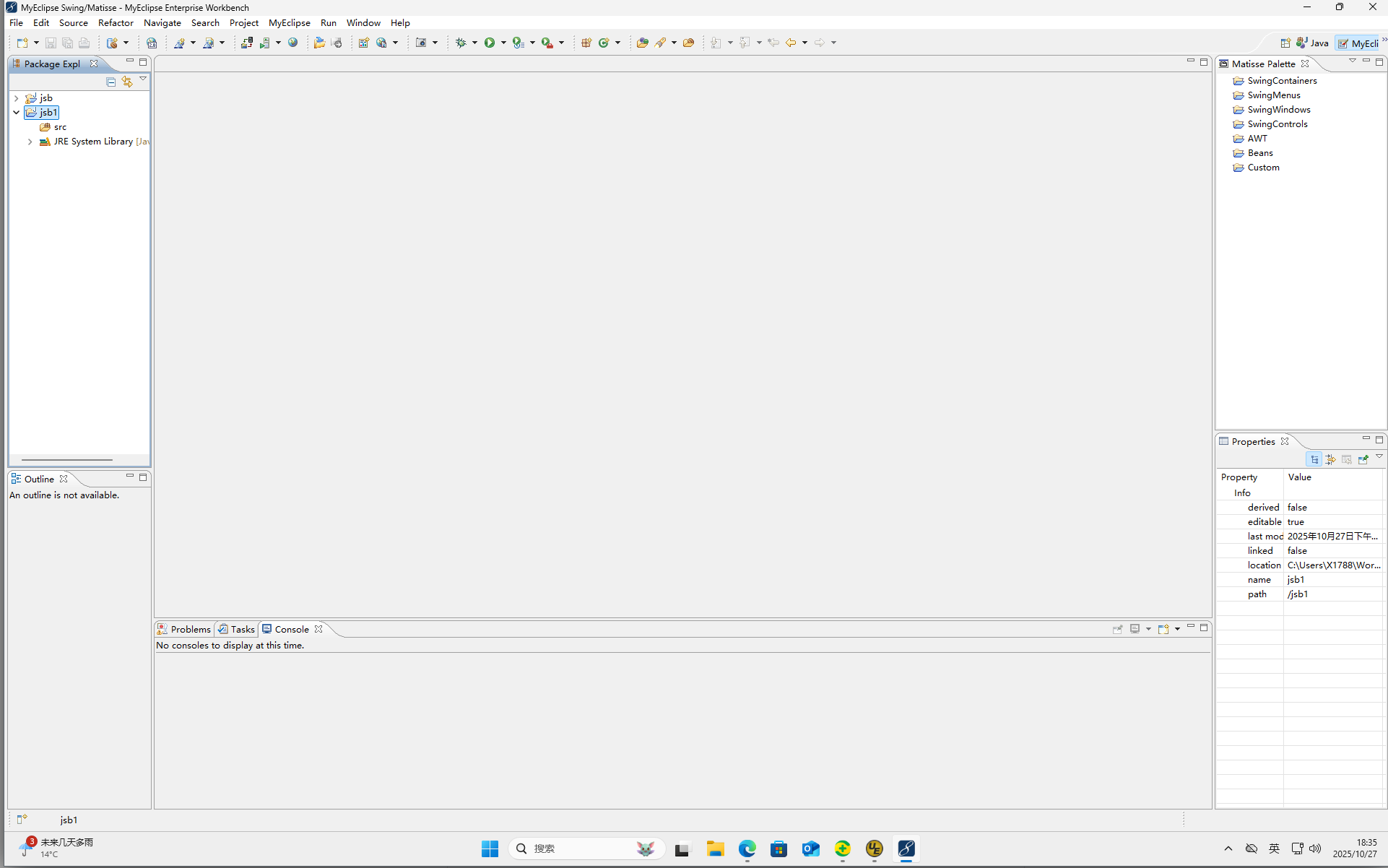Click the Print toolbar icon

tap(84, 43)
